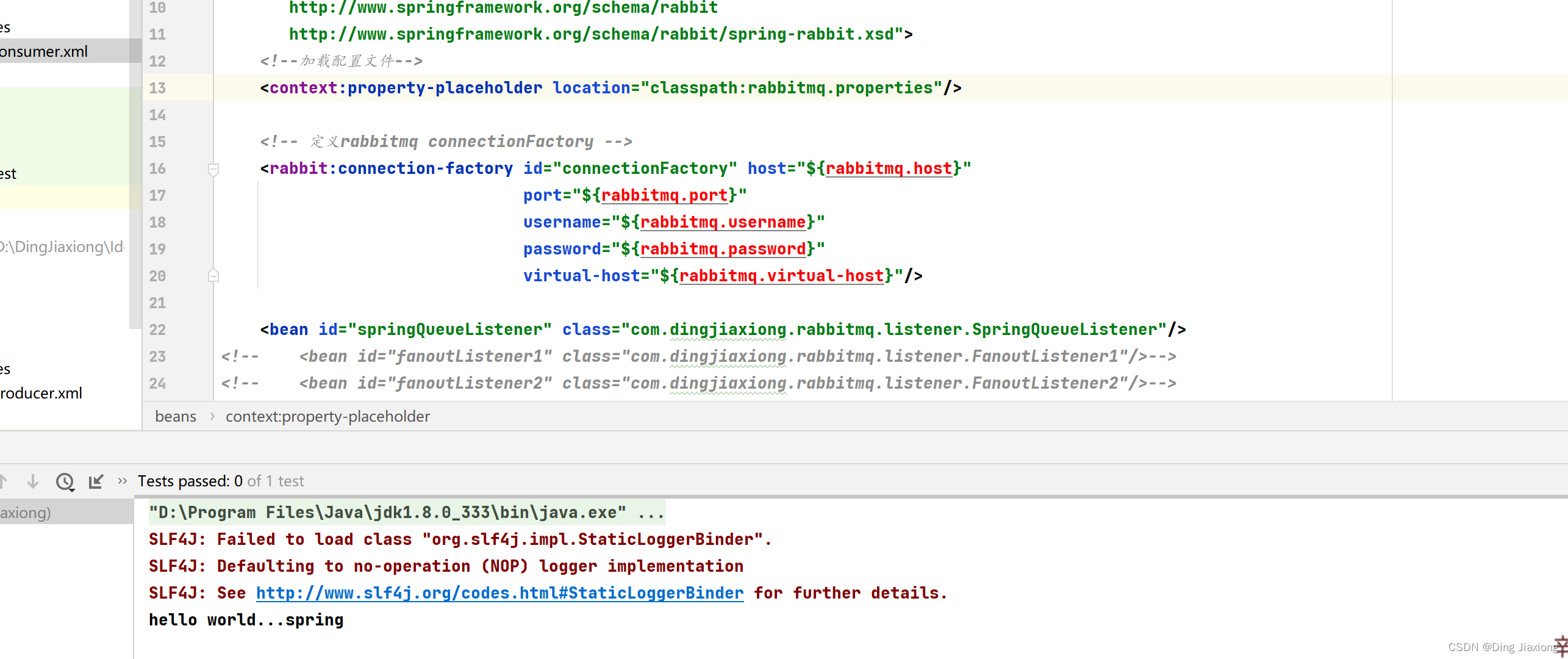Screen dimensions: 1568x659
Task: Click the down arrow next failed test icon
Action: click(33, 481)
